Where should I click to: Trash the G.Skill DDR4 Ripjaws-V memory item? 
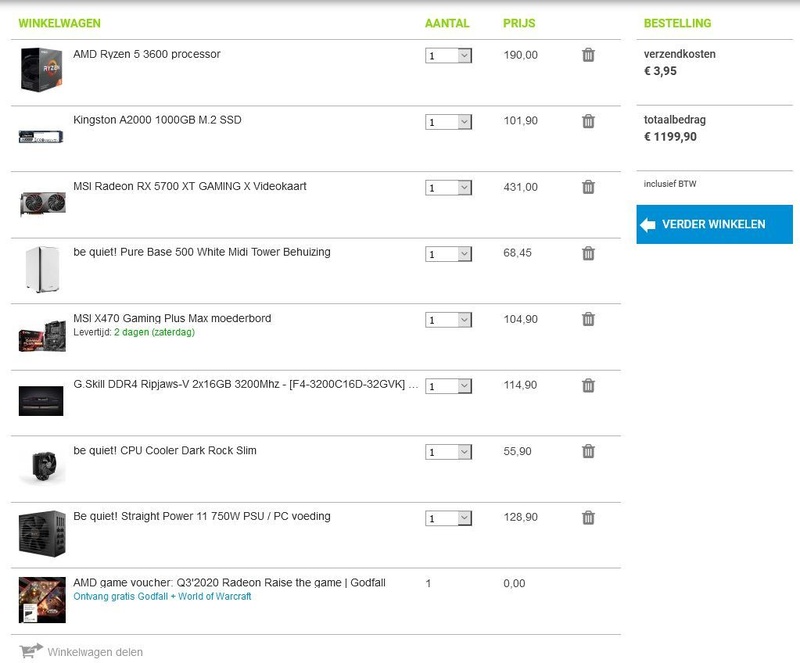point(588,385)
